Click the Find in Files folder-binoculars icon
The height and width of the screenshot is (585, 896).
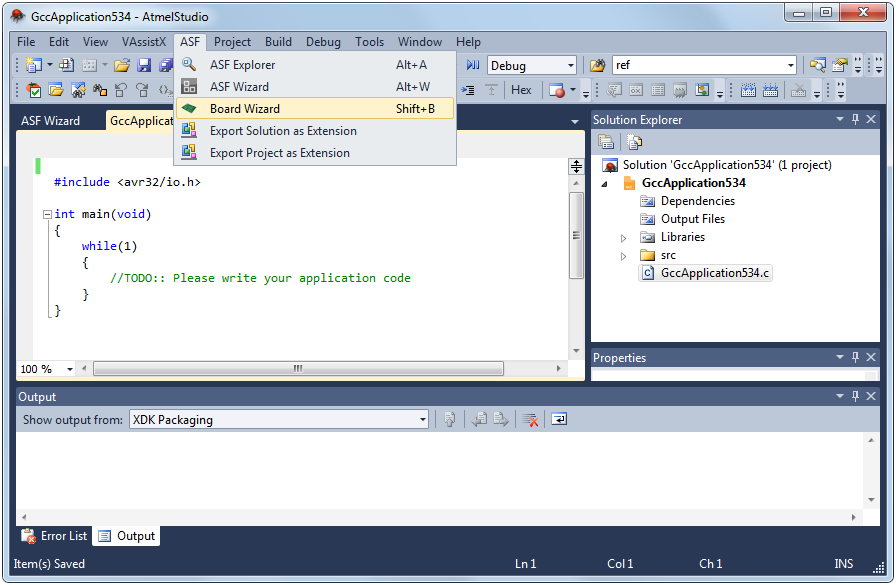(x=598, y=65)
